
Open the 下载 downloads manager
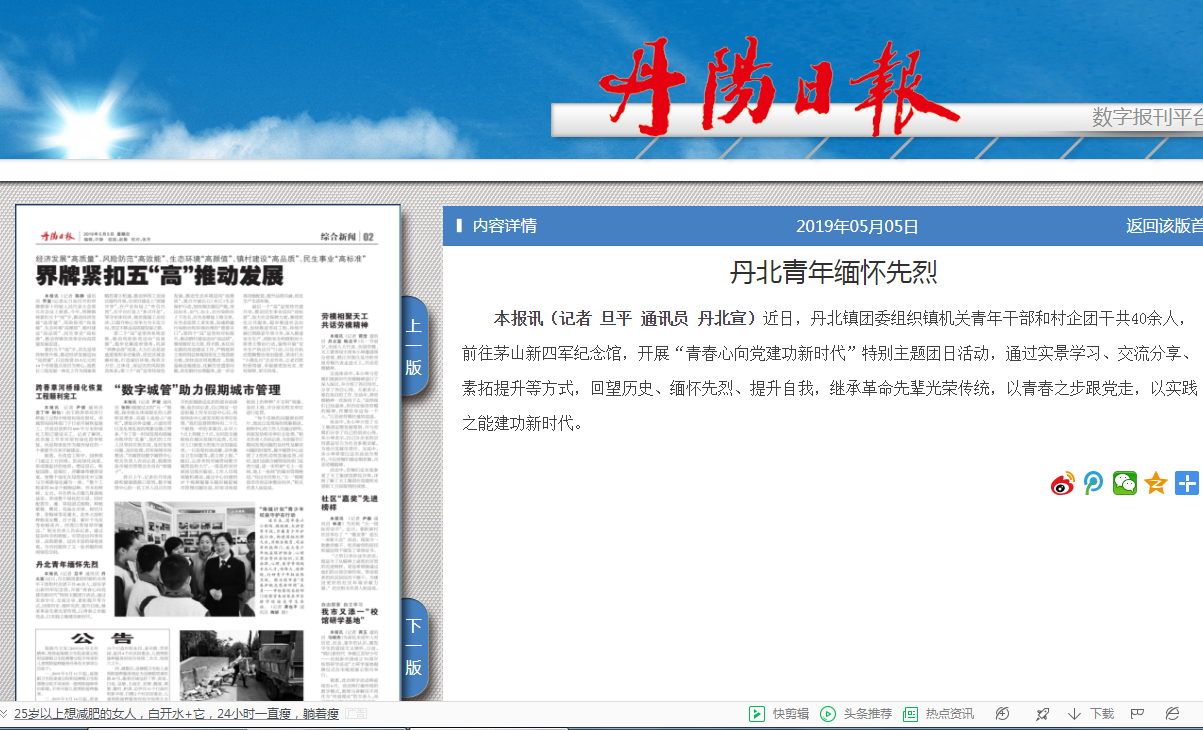click(x=1091, y=714)
